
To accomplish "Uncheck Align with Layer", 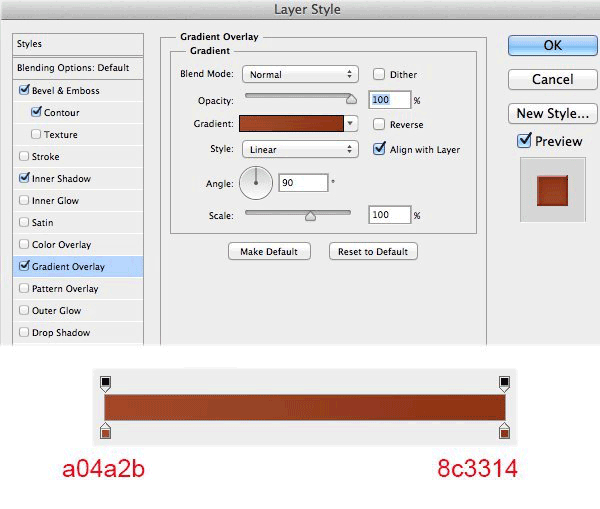I will 379,149.
